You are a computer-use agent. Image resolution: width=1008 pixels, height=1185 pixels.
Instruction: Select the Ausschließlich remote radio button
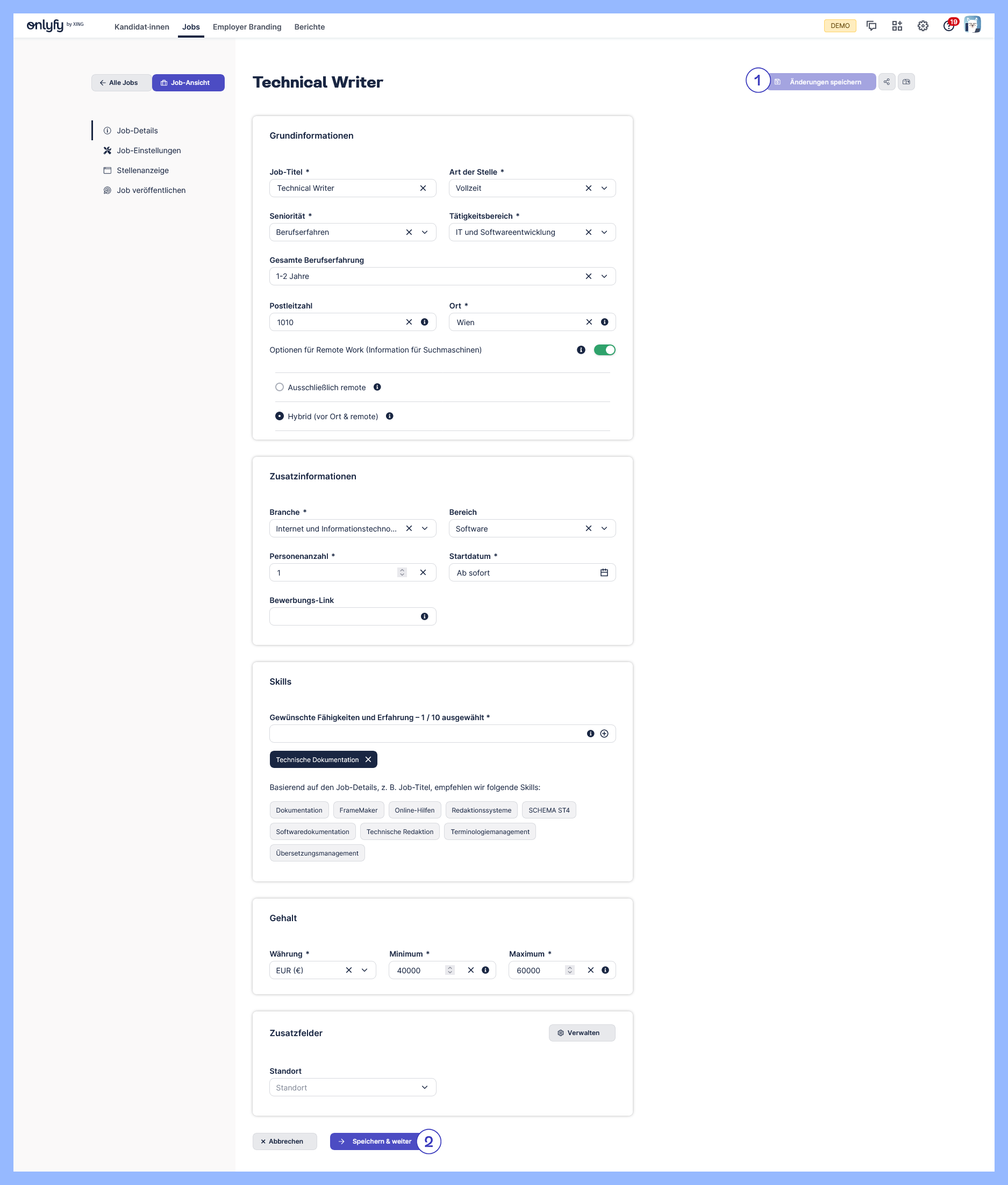click(x=280, y=387)
